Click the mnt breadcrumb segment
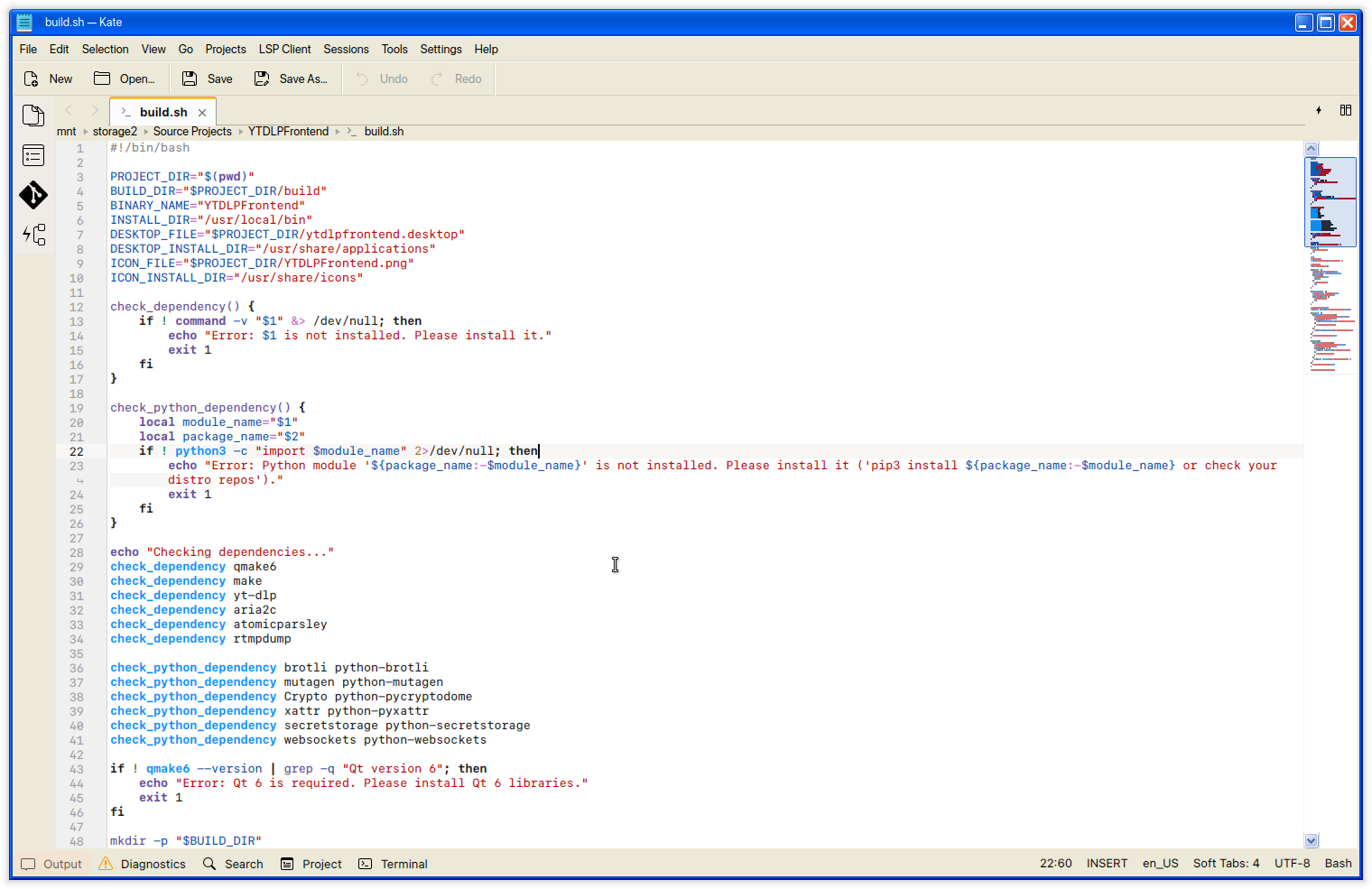 click(x=67, y=132)
